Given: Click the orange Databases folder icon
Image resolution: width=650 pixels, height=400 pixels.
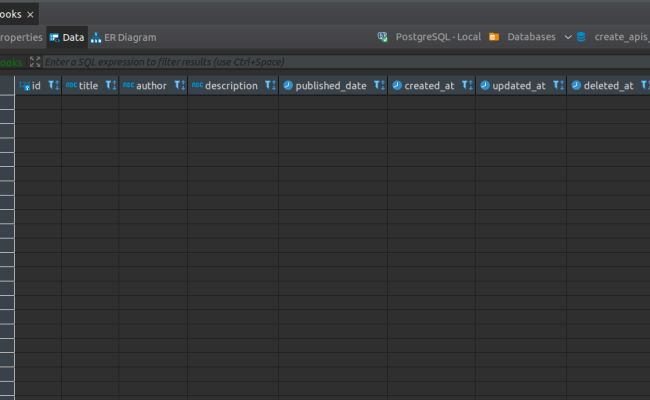Looking at the screenshot, I should coord(494,37).
